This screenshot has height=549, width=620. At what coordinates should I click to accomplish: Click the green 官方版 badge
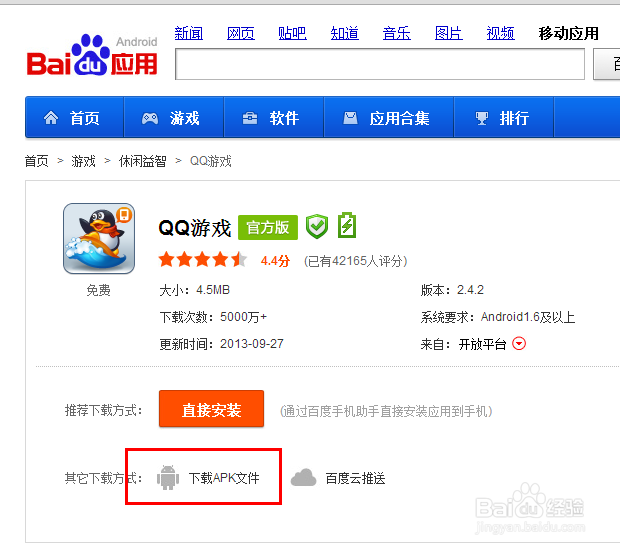(x=268, y=227)
